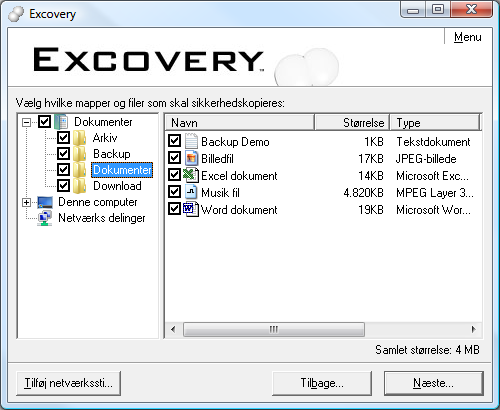The height and width of the screenshot is (410, 500).
Task: Click the highlighted Dokumenter subfolder icon
Action: click(79, 170)
